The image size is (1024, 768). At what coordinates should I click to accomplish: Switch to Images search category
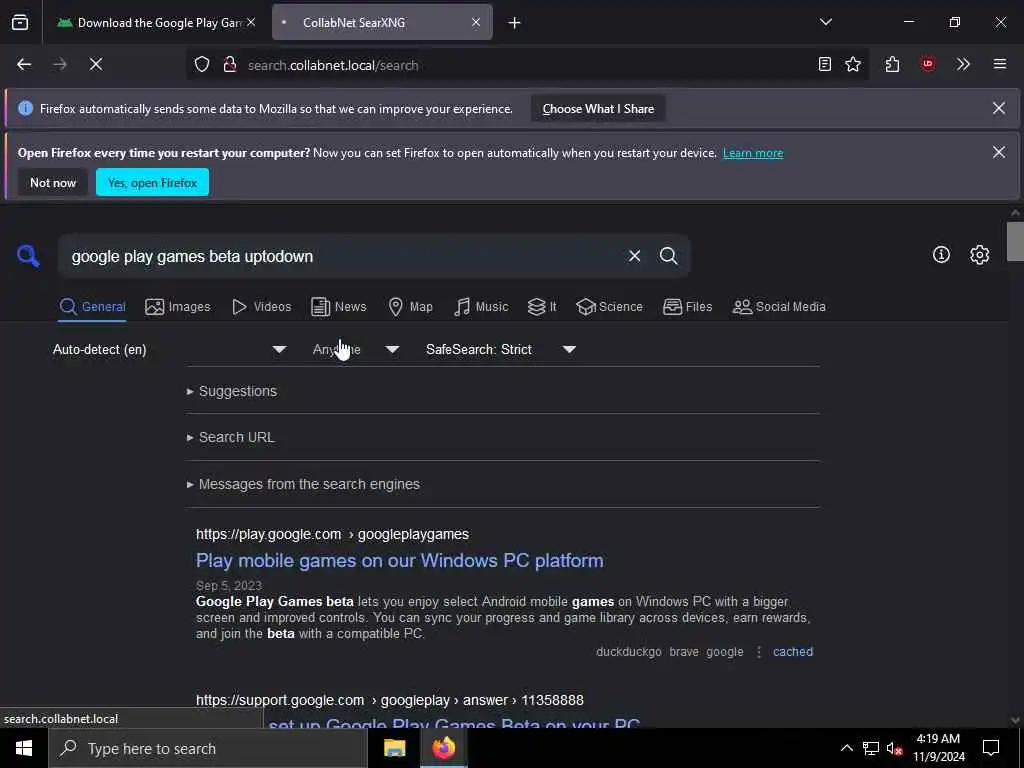(178, 307)
